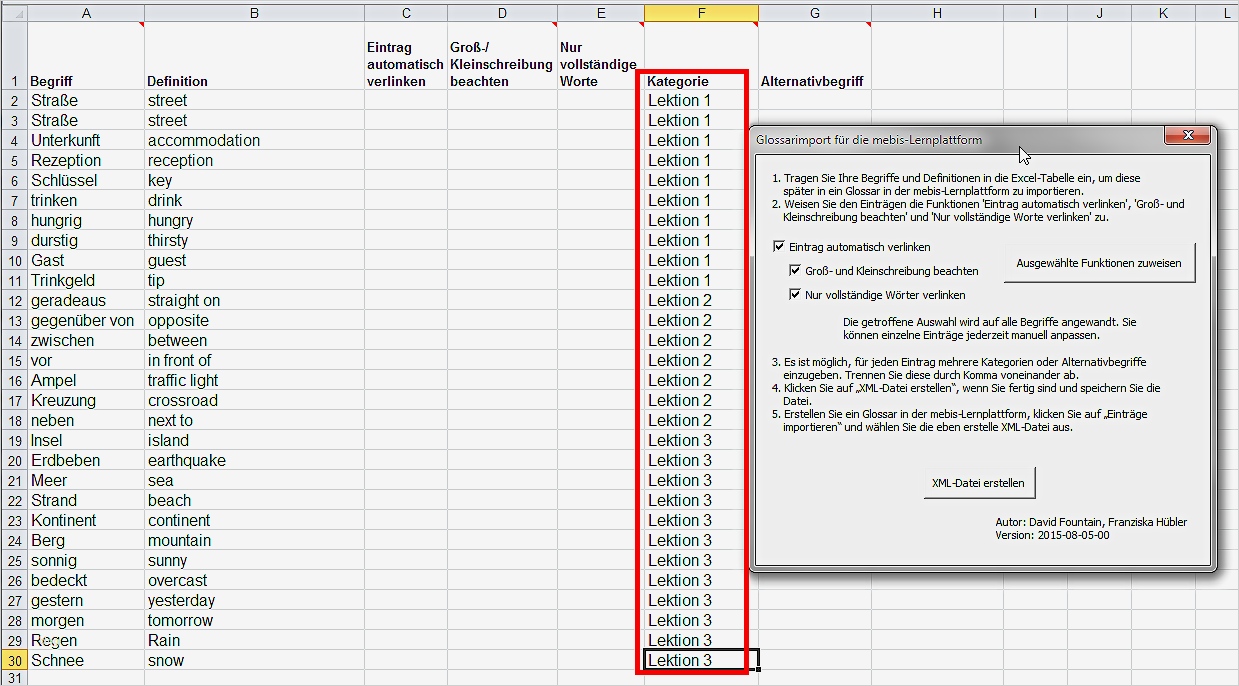The width and height of the screenshot is (1239, 686).
Task: Select the cell containing 'snow'
Action: [255, 660]
